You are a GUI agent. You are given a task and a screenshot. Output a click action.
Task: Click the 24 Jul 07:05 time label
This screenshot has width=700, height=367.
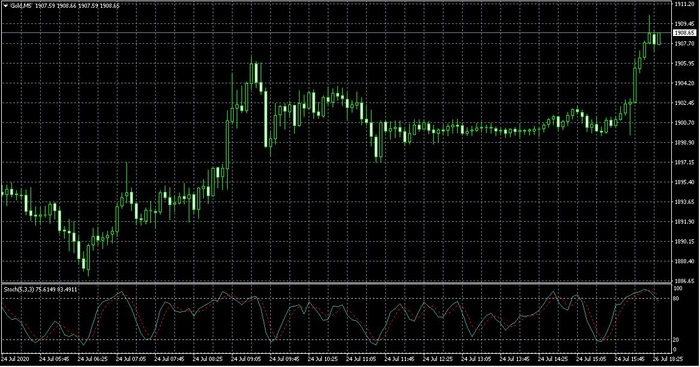click(x=131, y=359)
